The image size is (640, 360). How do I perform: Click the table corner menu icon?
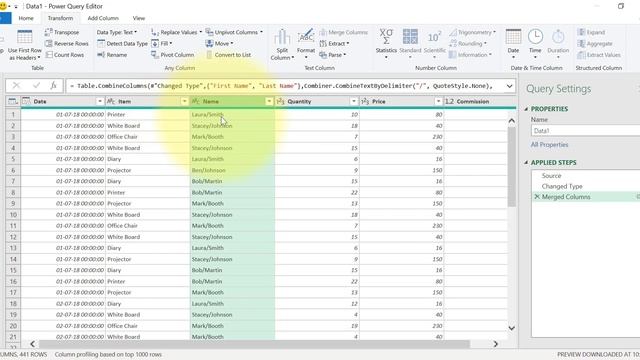click(13, 101)
